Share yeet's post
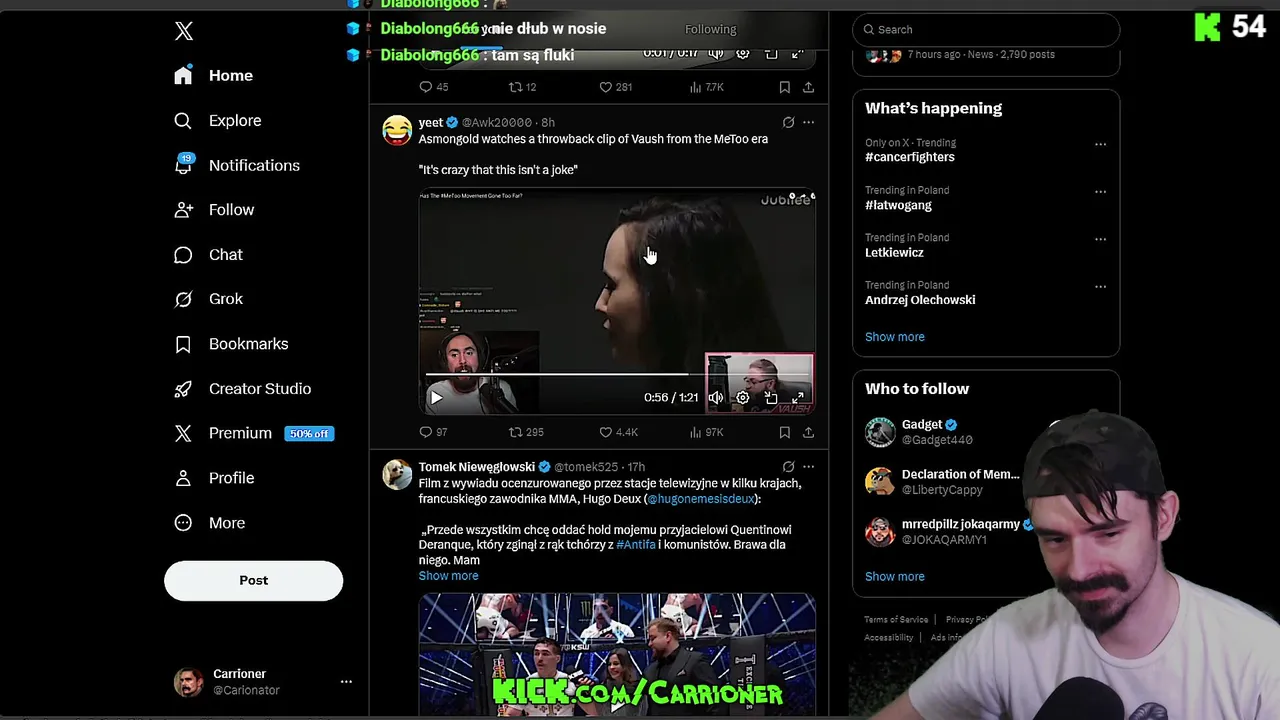 click(x=808, y=432)
